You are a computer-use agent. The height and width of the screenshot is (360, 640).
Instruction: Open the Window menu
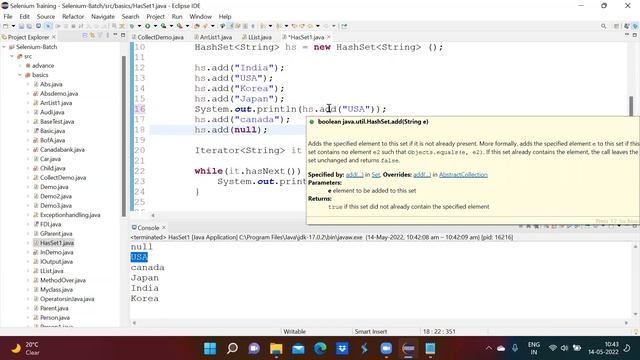click(200, 17)
